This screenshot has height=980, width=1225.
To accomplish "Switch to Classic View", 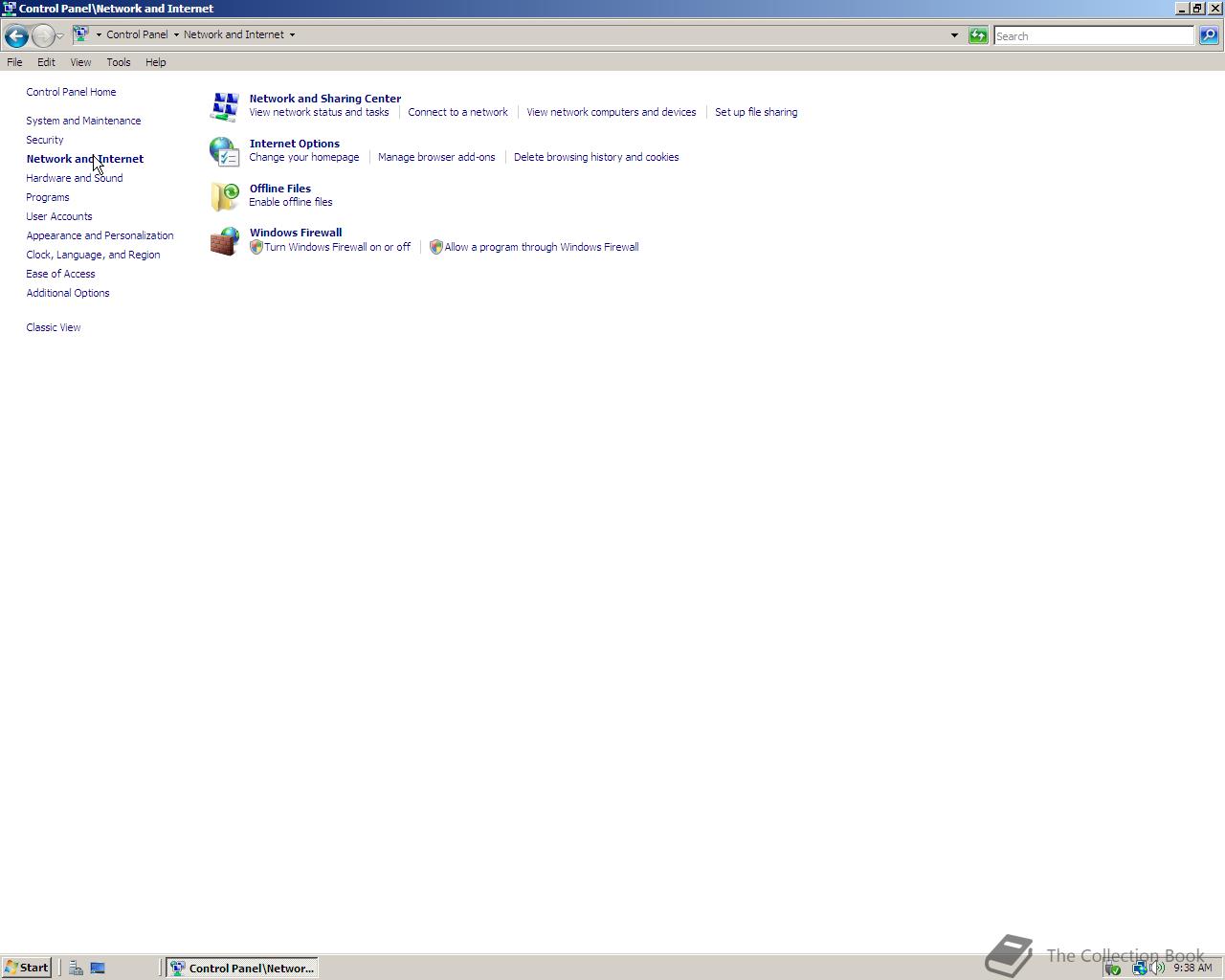I will (x=54, y=327).
